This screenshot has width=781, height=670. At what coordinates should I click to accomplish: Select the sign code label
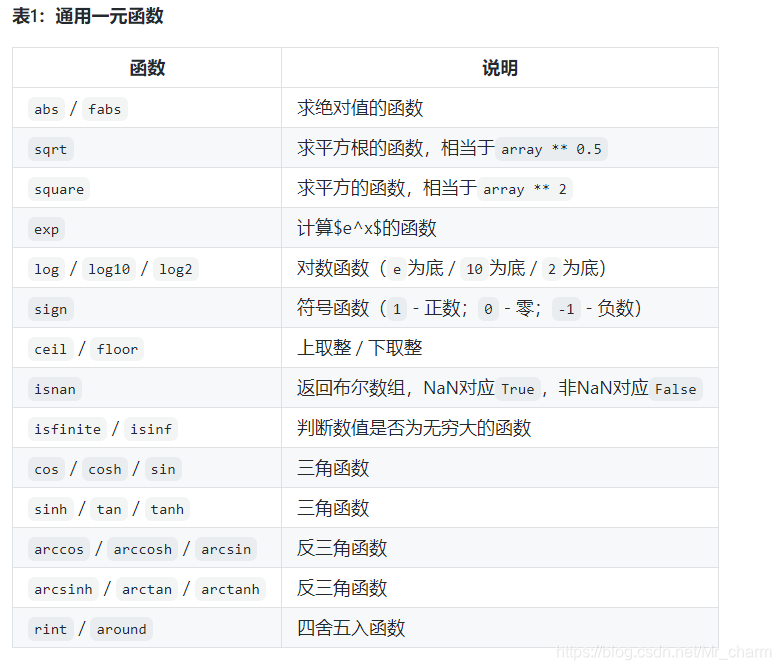tap(51, 309)
